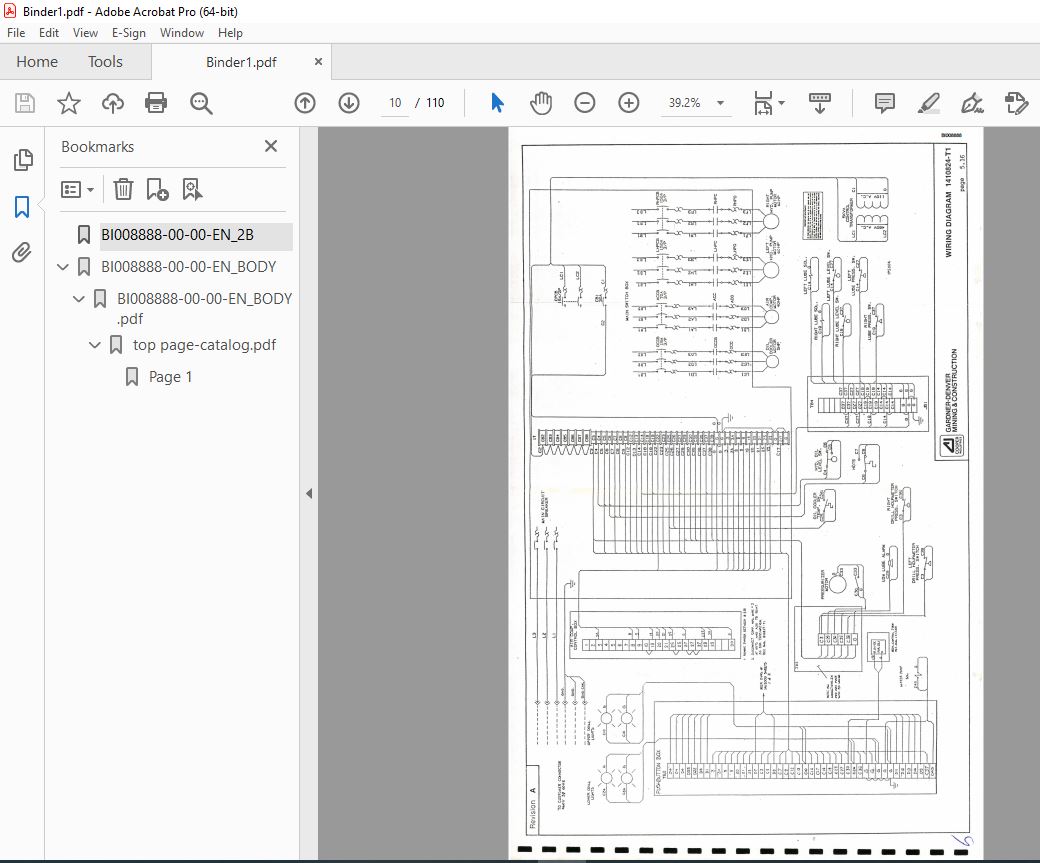This screenshot has width=1040, height=863.
Task: Click the current page number field
Action: (x=395, y=103)
